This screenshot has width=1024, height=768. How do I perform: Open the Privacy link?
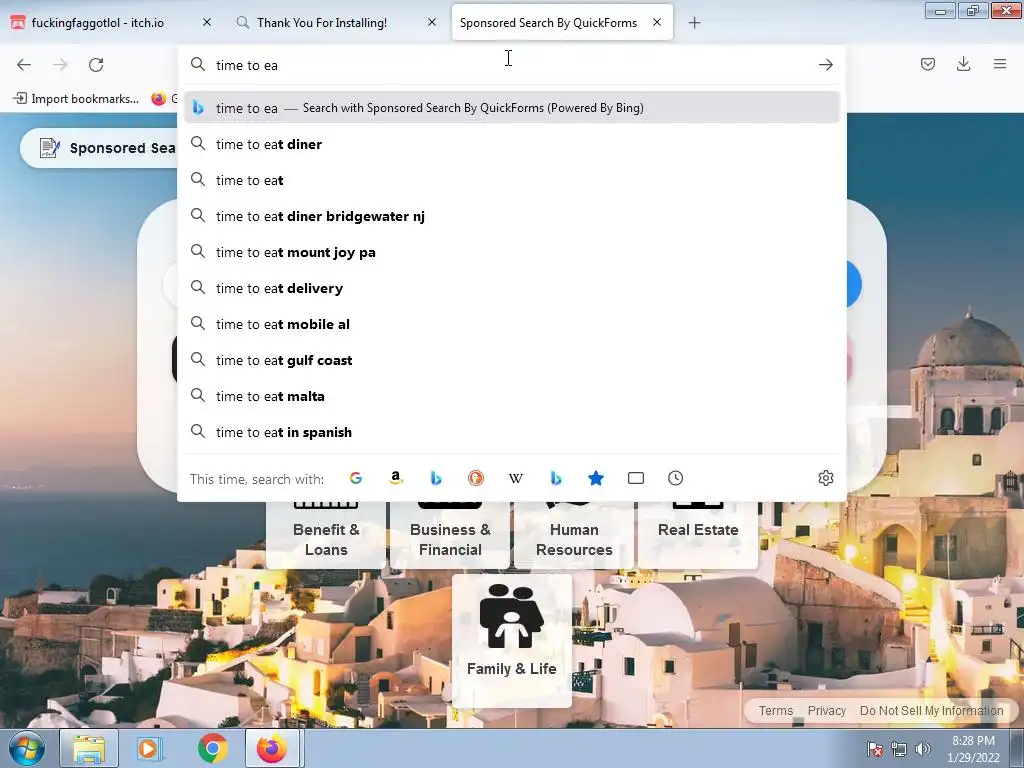[827, 711]
